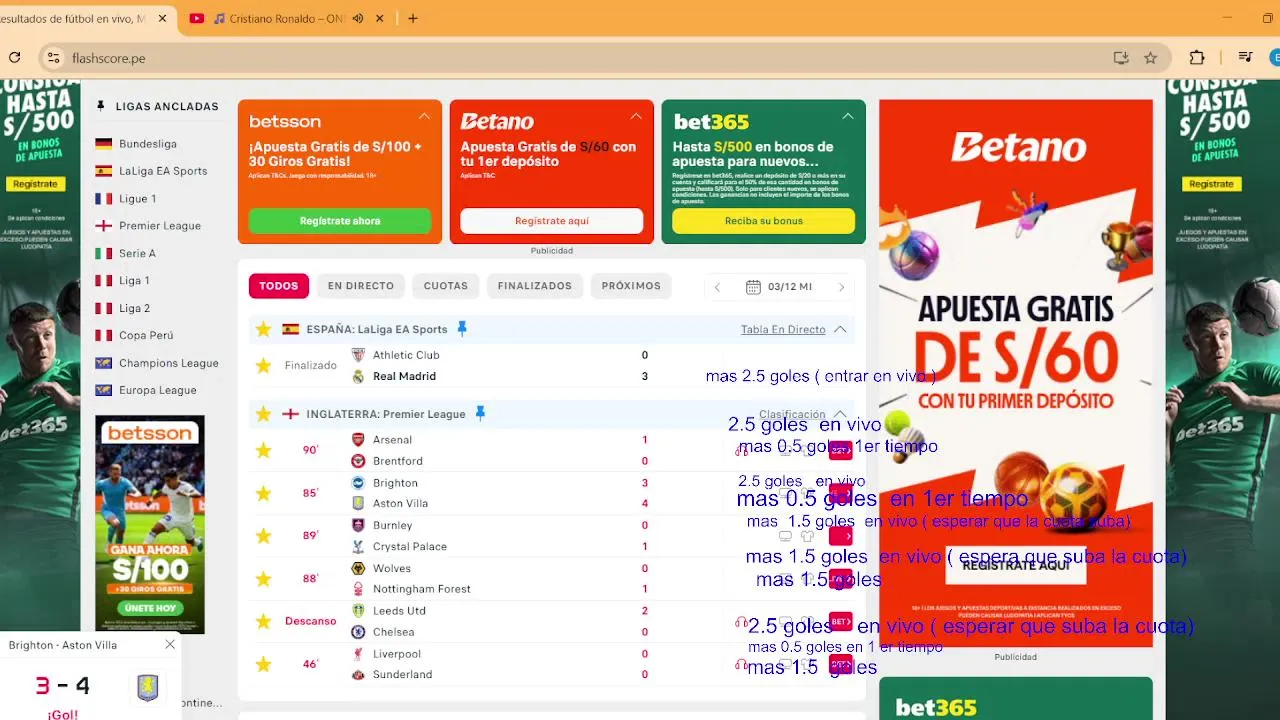Open LaLiga EA Sports in pinned leagues

[x=163, y=171]
